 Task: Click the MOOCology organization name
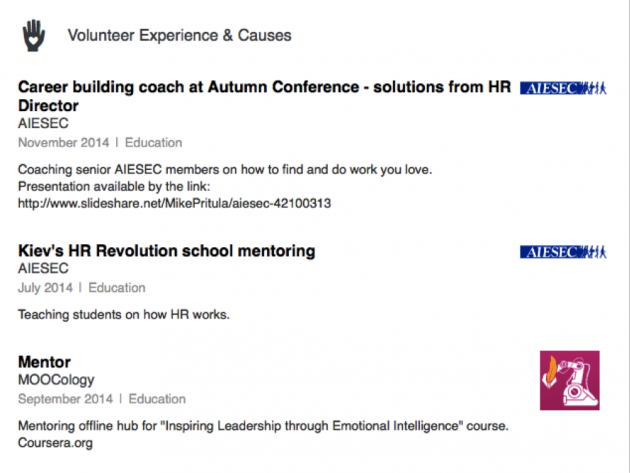tap(56, 380)
